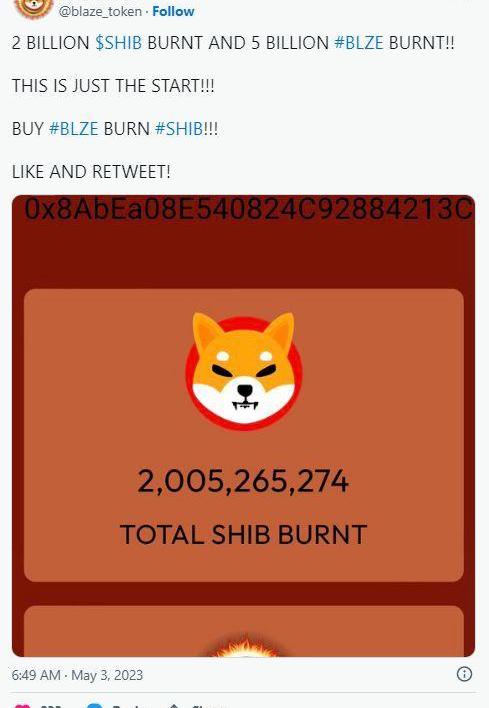Click the TOTAL SHIB BURNT label

click(x=243, y=535)
